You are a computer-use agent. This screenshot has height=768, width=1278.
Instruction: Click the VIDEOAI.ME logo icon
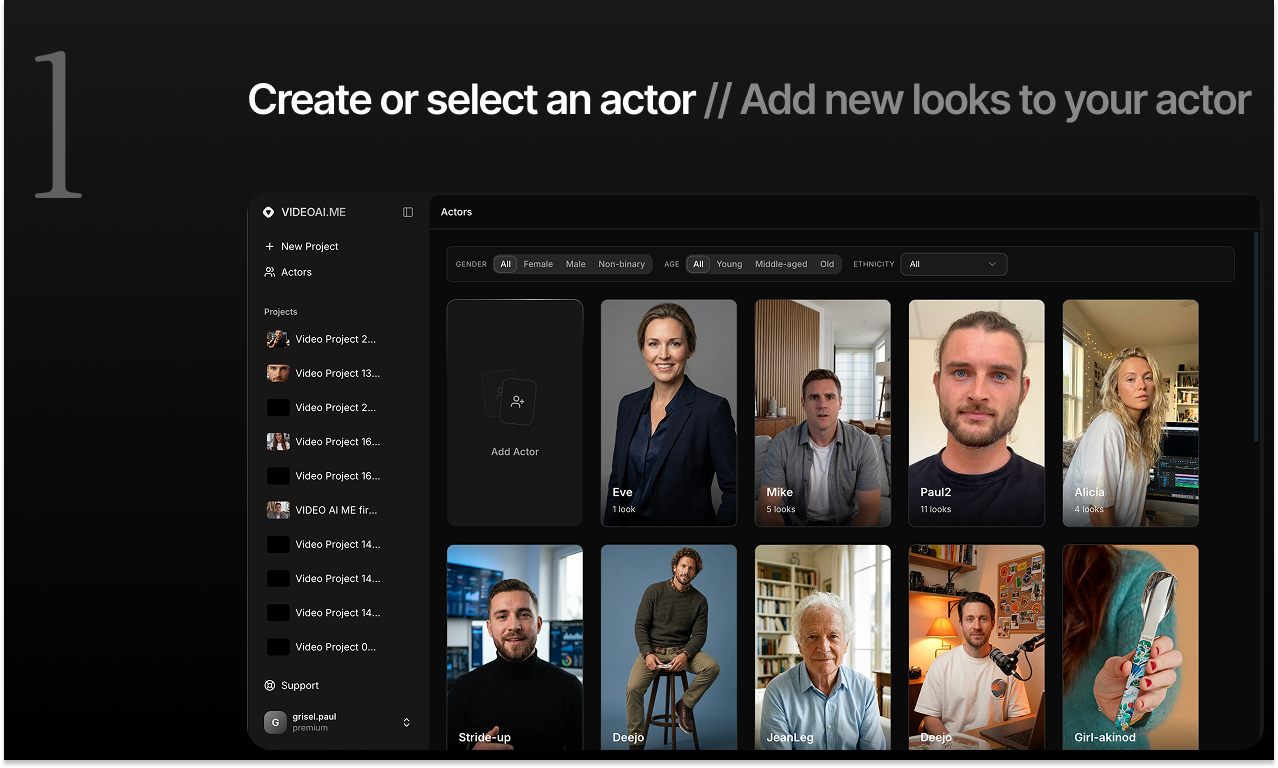[267, 212]
